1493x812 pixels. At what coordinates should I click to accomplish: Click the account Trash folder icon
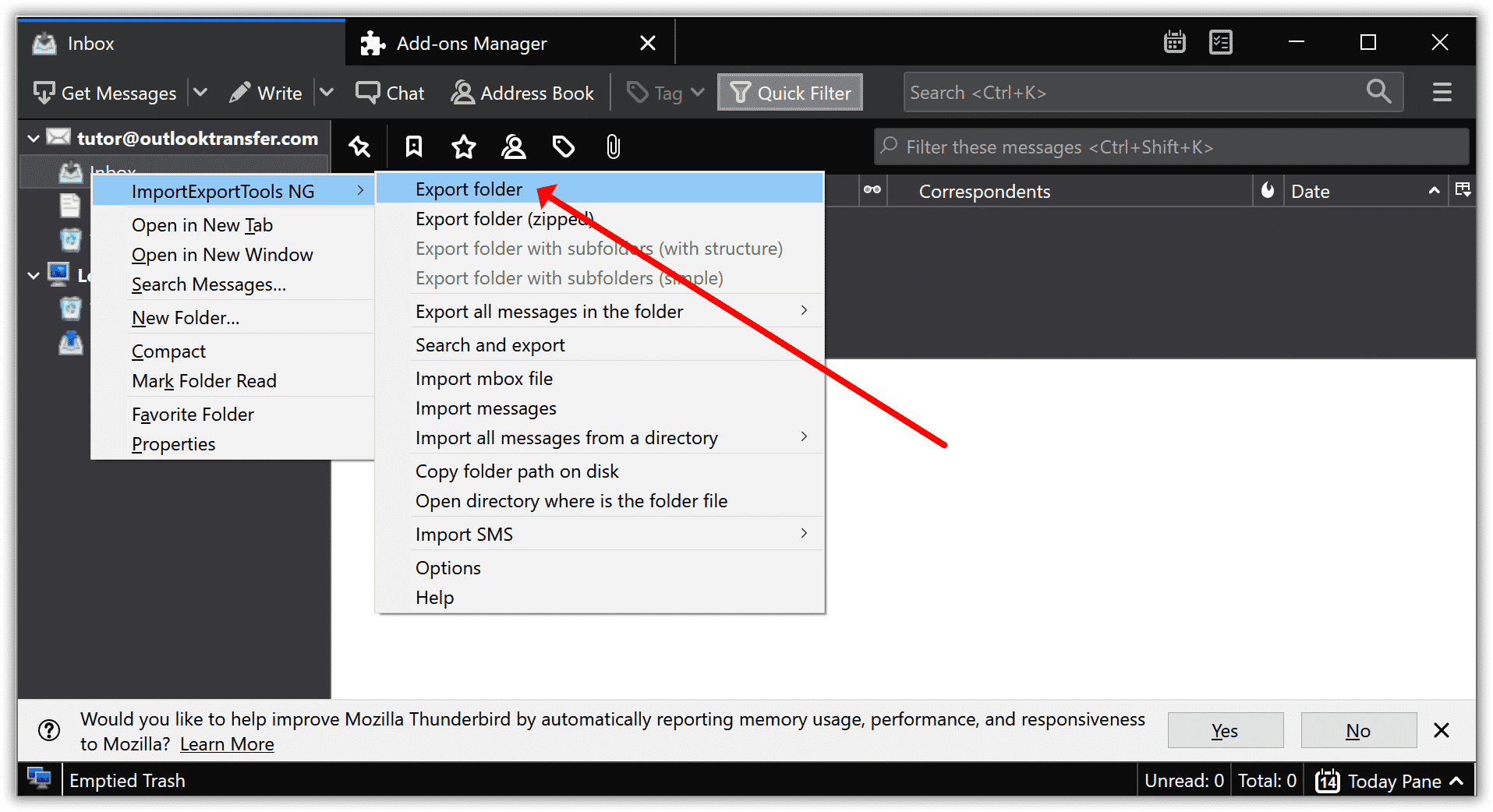tap(70, 239)
